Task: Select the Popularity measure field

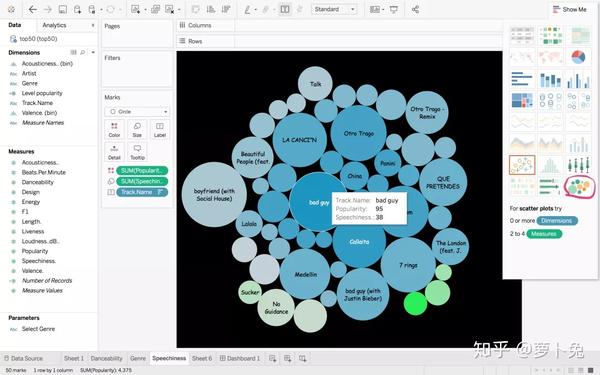Action: 35,251
